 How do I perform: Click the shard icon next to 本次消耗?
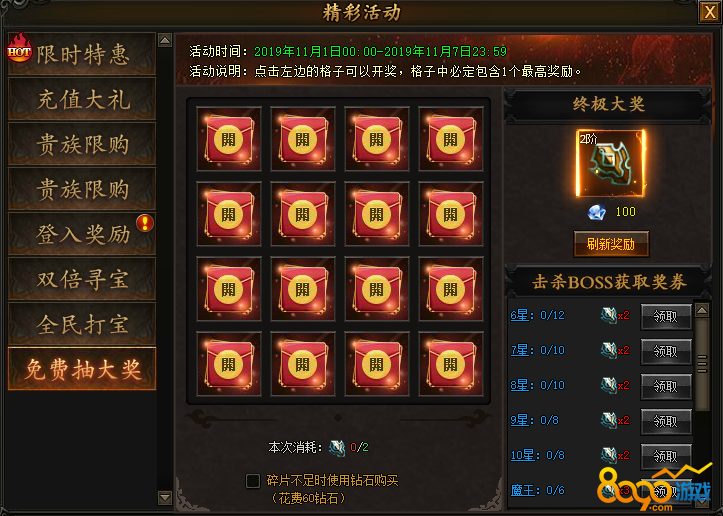coord(337,447)
